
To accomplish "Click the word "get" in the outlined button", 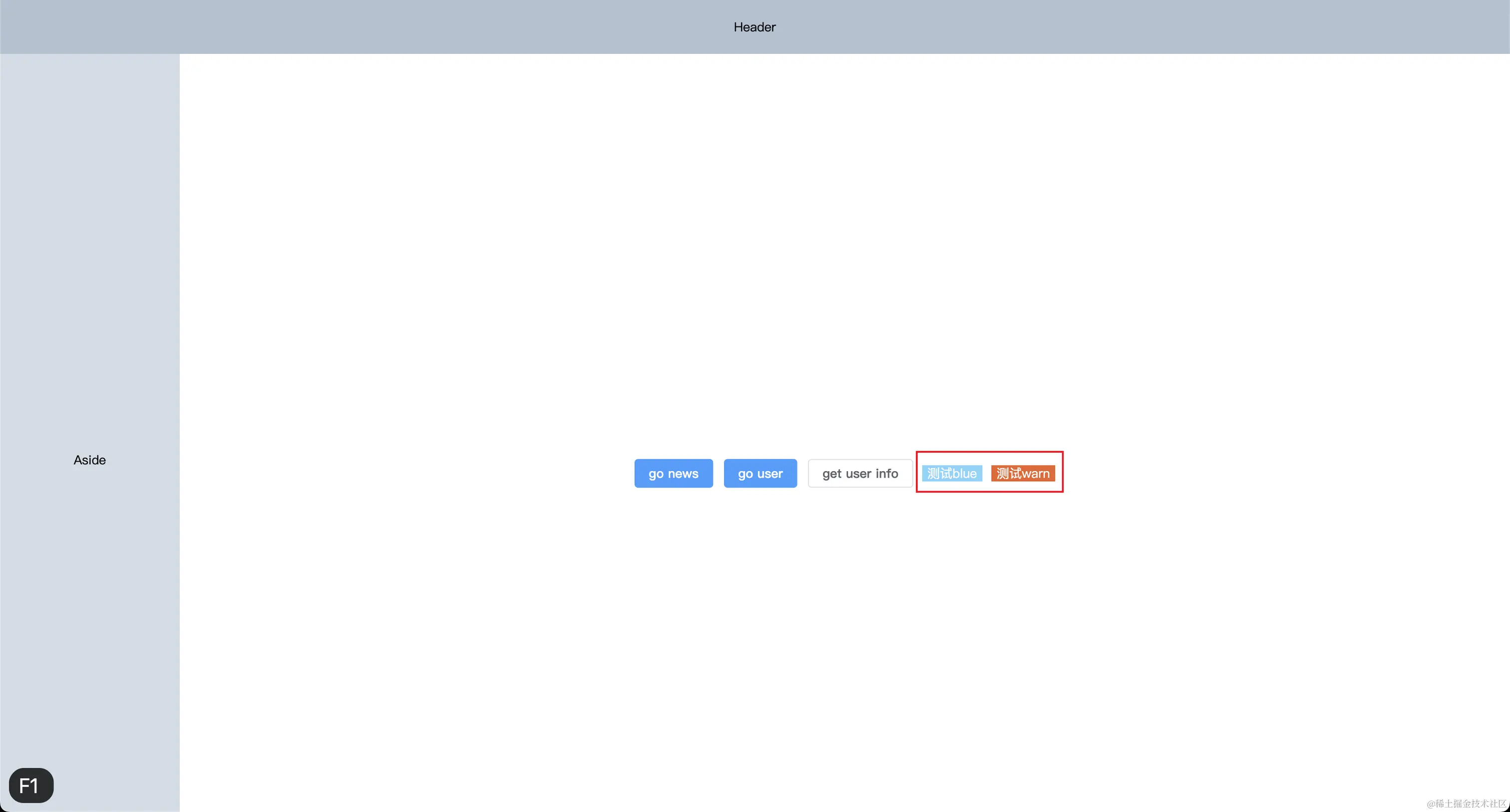I will click(x=832, y=474).
